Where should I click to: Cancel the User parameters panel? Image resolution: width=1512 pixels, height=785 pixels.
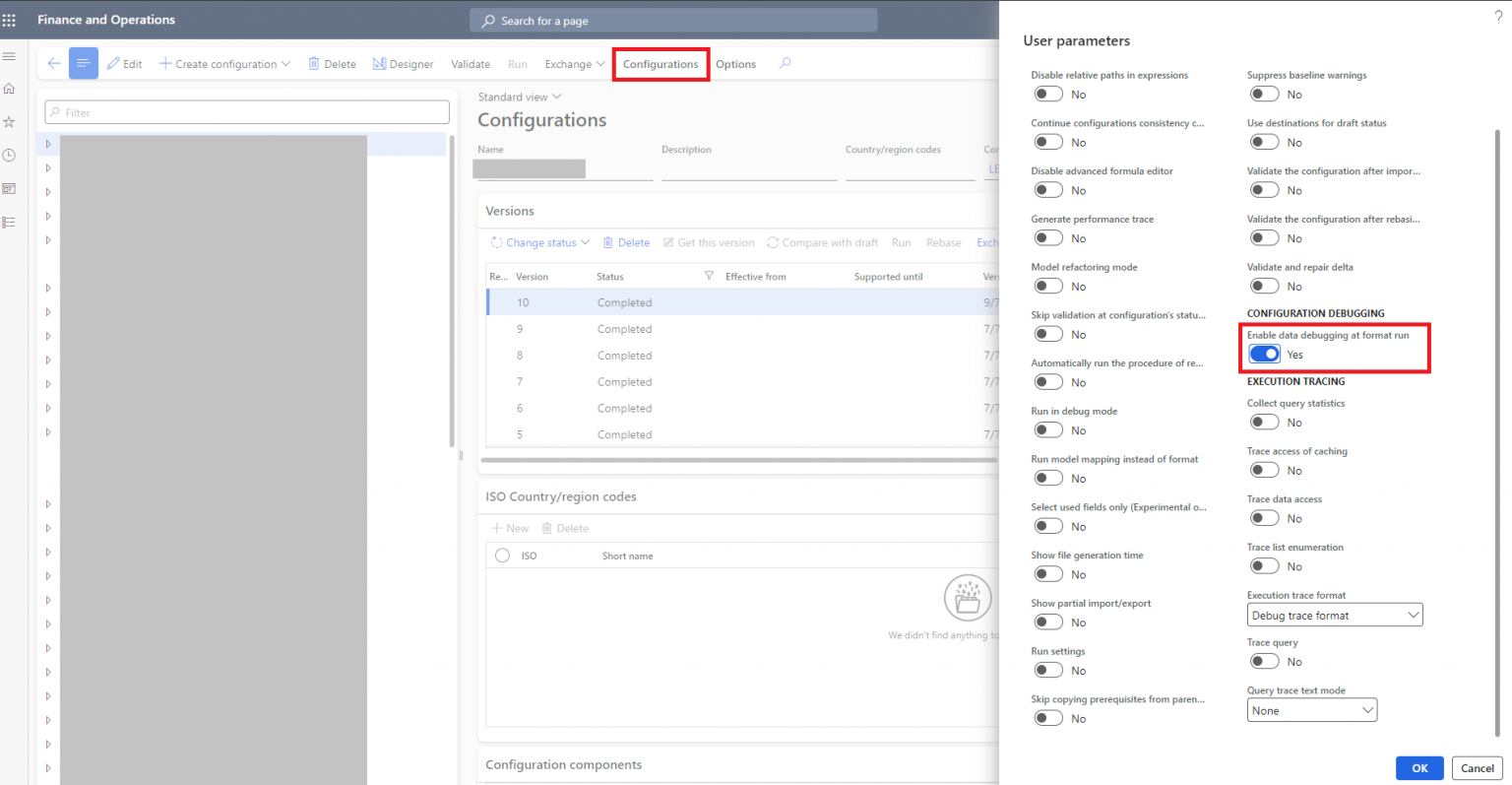point(1477,767)
